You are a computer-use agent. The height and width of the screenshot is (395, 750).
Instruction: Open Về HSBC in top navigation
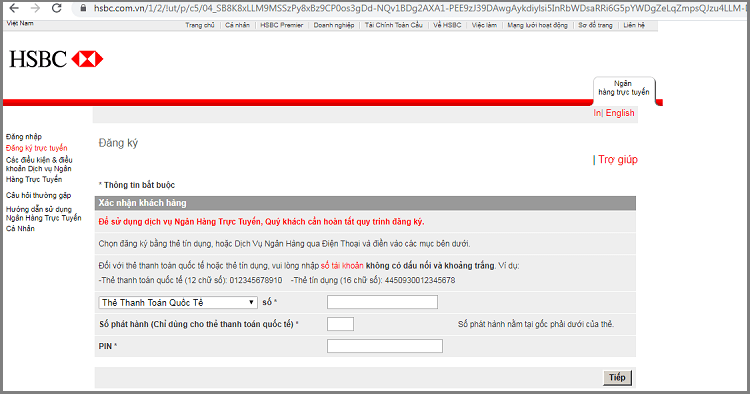(447, 25)
